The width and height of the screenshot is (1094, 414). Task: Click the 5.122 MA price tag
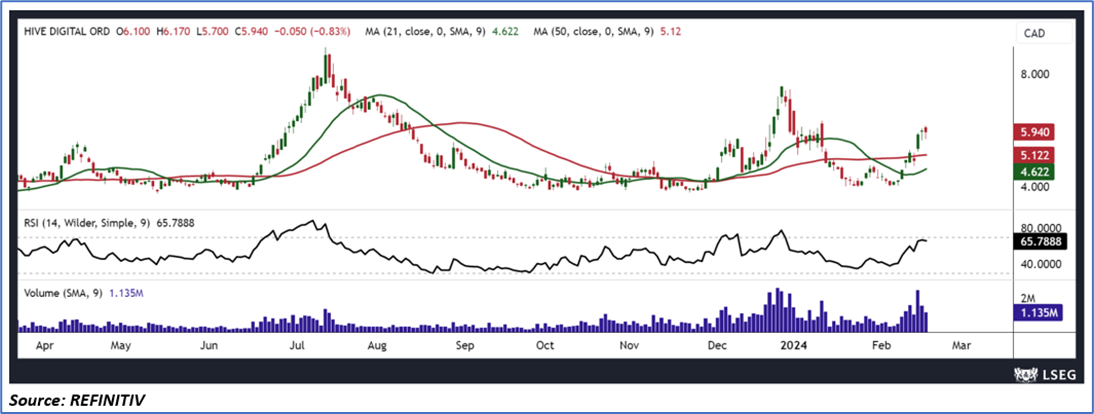pyautogui.click(x=1034, y=155)
